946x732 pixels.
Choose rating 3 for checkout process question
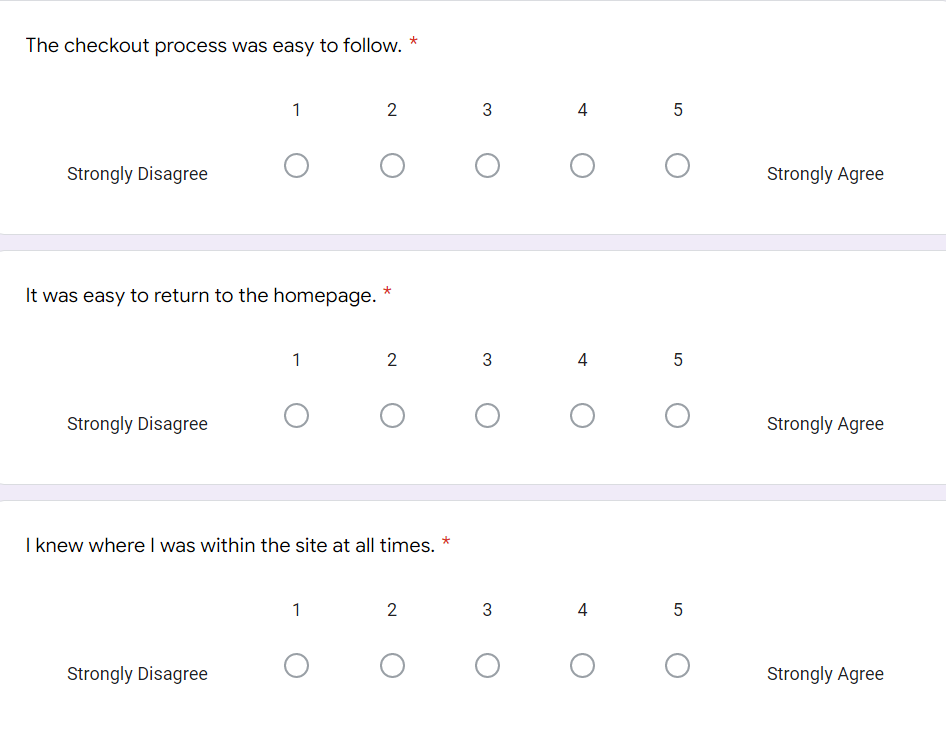(487, 165)
